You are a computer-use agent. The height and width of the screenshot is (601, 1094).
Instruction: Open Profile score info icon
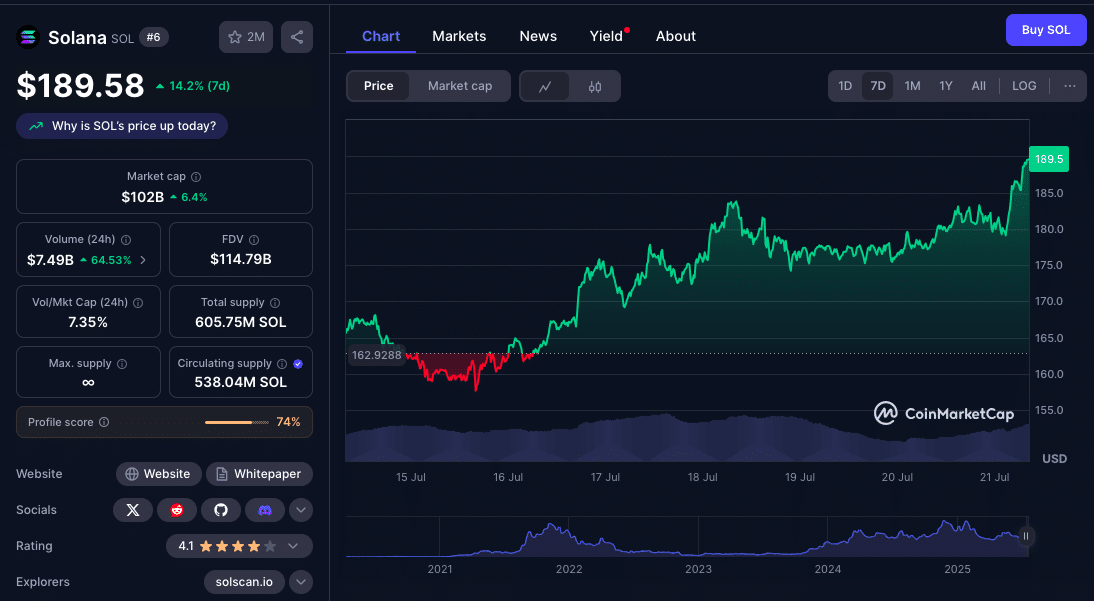tap(104, 422)
